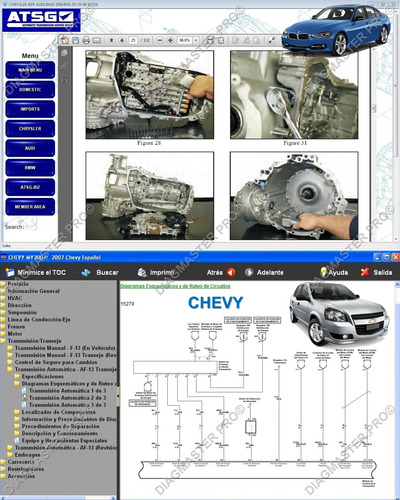The width and height of the screenshot is (400, 500).
Task: Open the DOMESTIC menu button
Action: 30,90
